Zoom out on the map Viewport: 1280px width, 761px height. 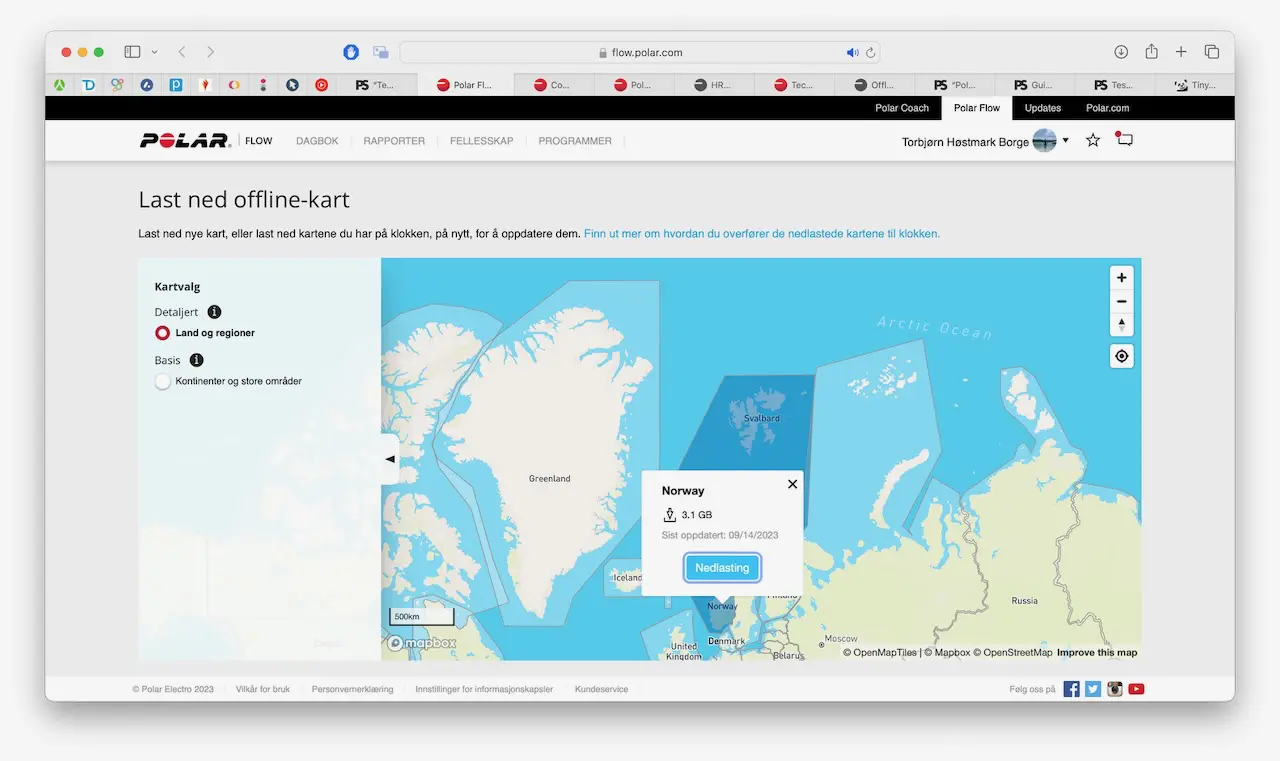[1122, 301]
